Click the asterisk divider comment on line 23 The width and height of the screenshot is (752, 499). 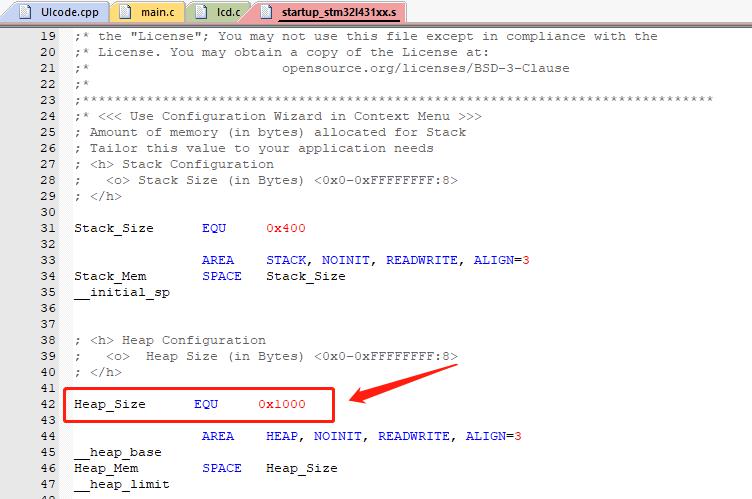click(x=394, y=100)
